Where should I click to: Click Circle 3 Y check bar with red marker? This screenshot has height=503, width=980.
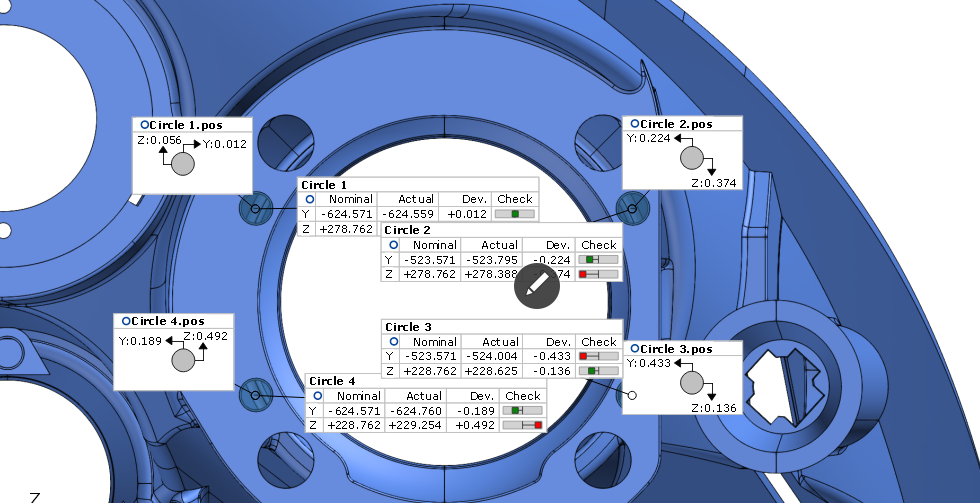point(598,356)
